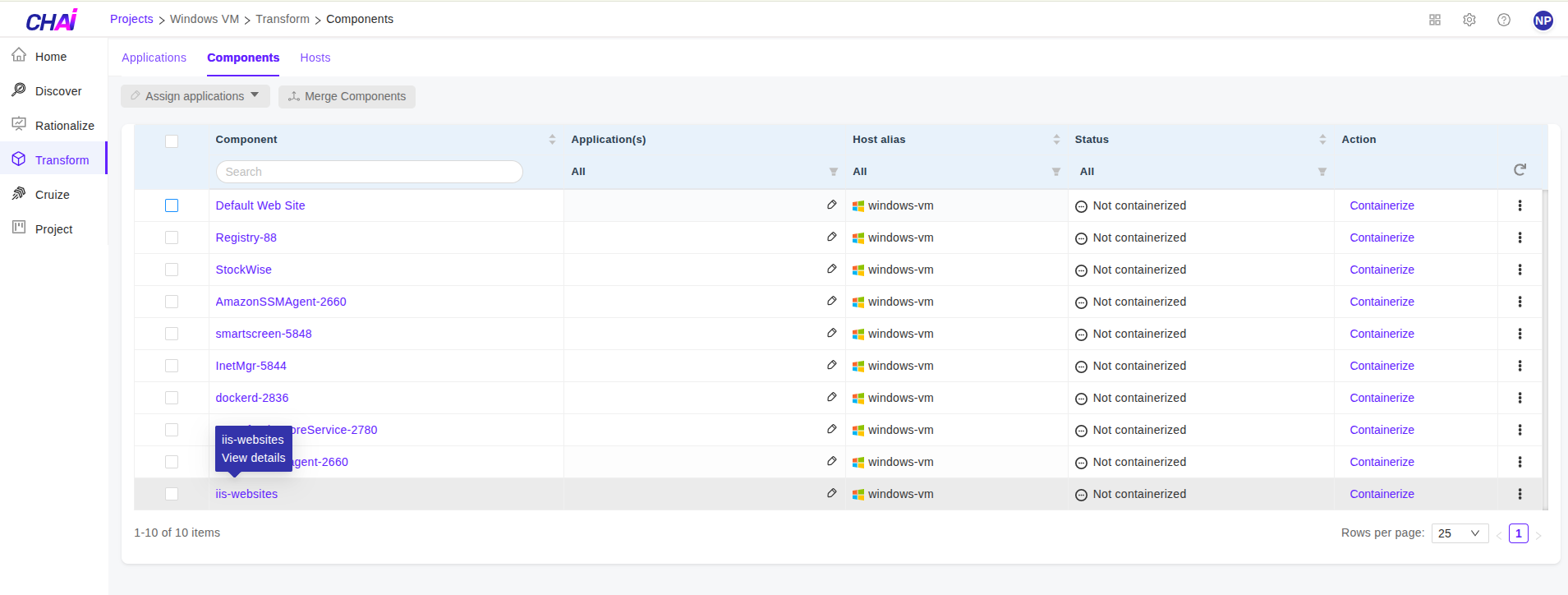The image size is (1568, 595).
Task: Sort by Component column
Action: click(552, 140)
